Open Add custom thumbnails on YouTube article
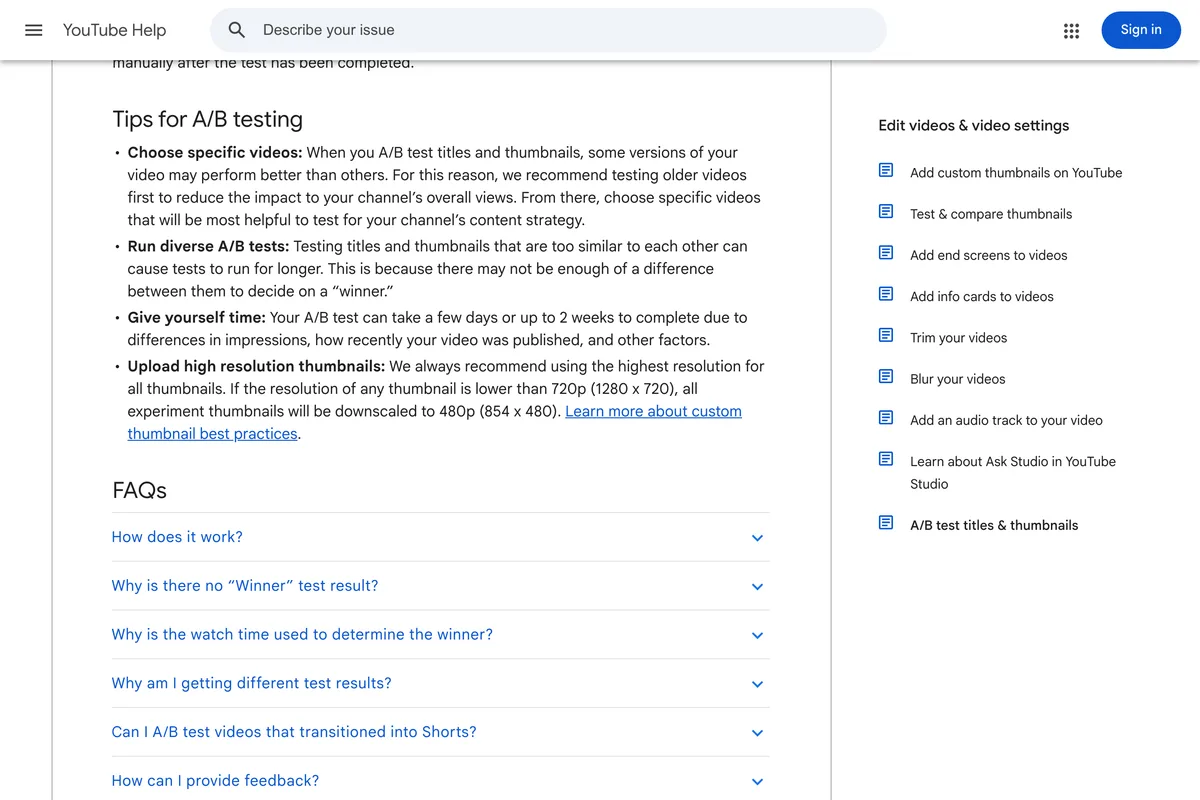This screenshot has height=800, width=1200. [x=1016, y=172]
